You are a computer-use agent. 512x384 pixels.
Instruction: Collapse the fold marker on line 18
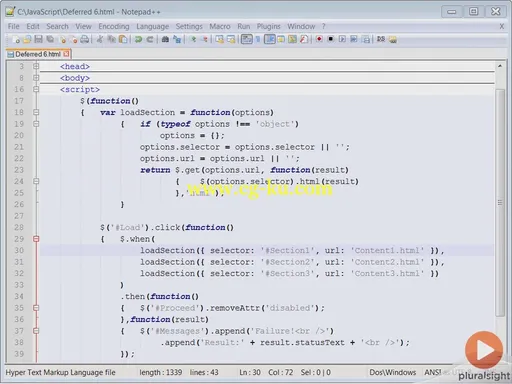(x=36, y=112)
